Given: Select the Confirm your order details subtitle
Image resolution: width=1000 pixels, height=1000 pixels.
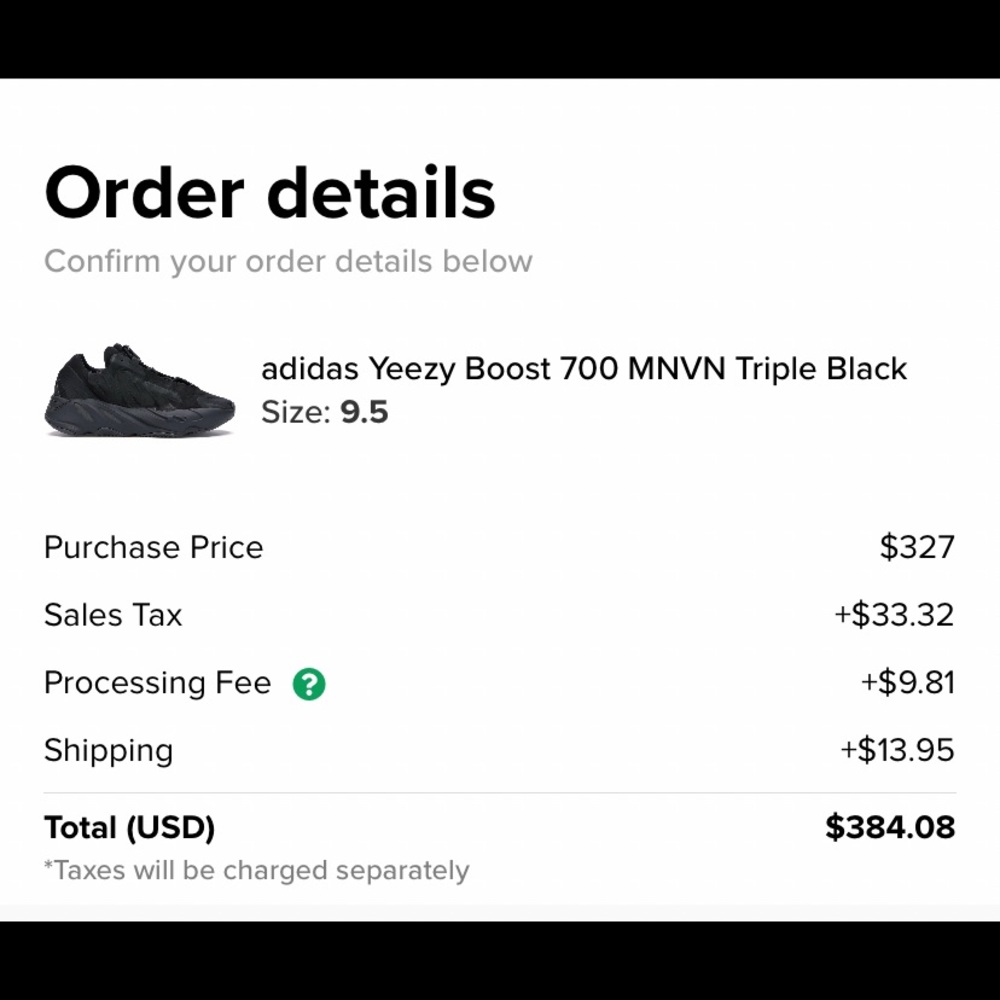Looking at the screenshot, I should point(288,261).
